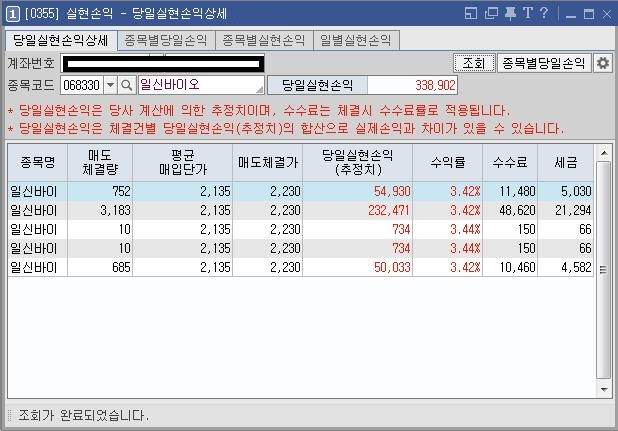Maximize the 0355 window

tap(589, 14)
